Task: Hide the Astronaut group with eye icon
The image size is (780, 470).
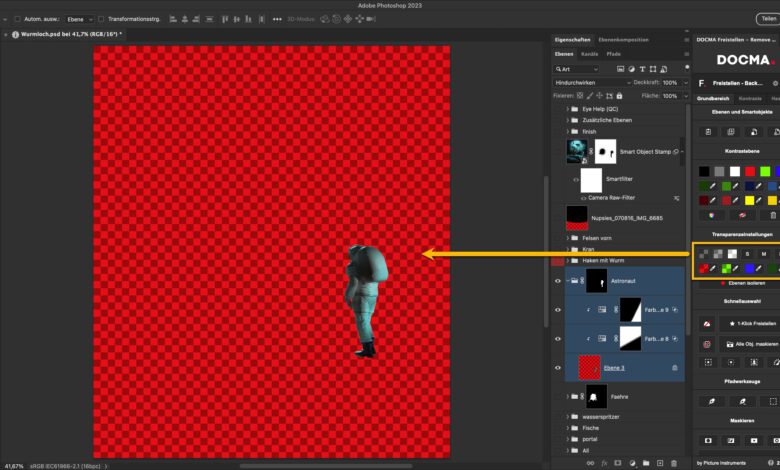Action: 558,282
